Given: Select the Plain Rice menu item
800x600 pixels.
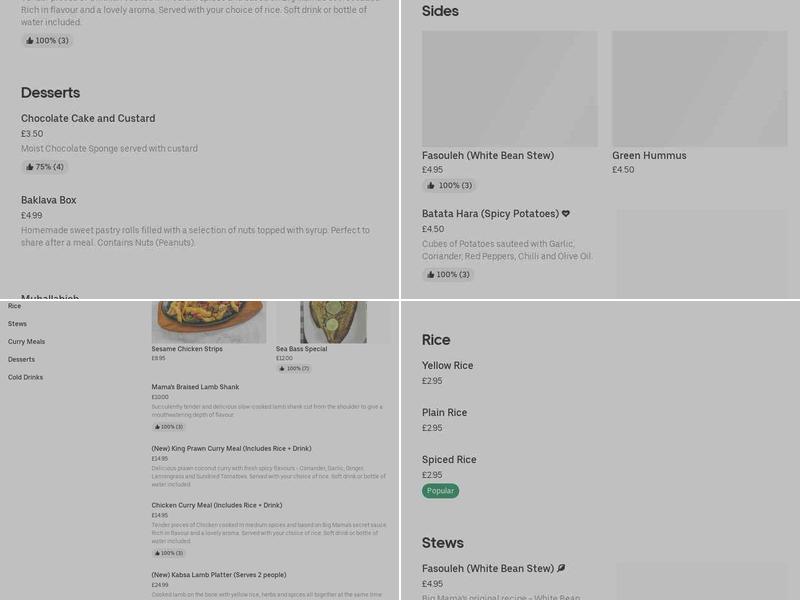Looking at the screenshot, I should [445, 412].
